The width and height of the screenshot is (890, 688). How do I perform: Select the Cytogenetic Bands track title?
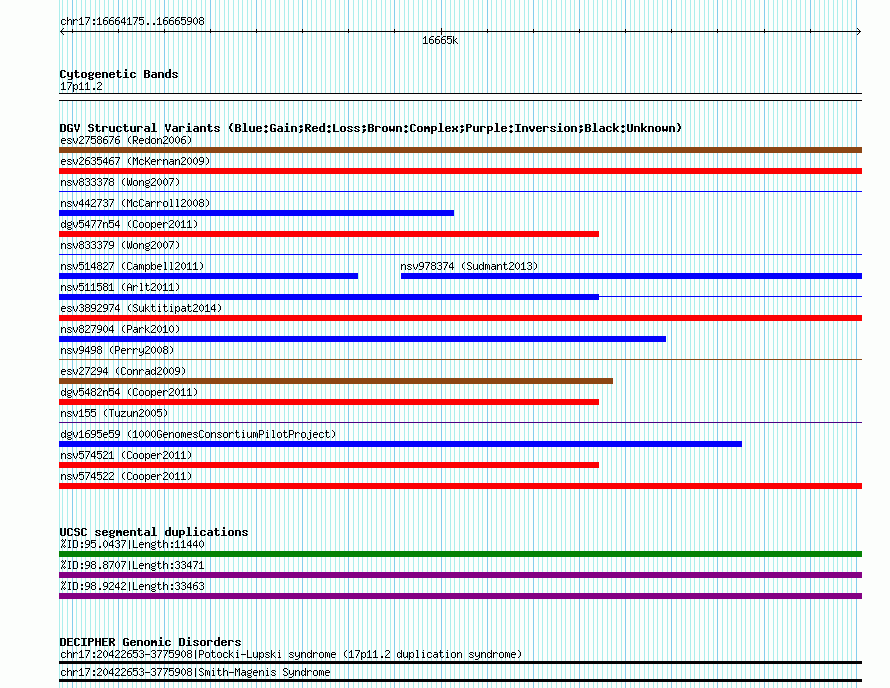[119, 74]
